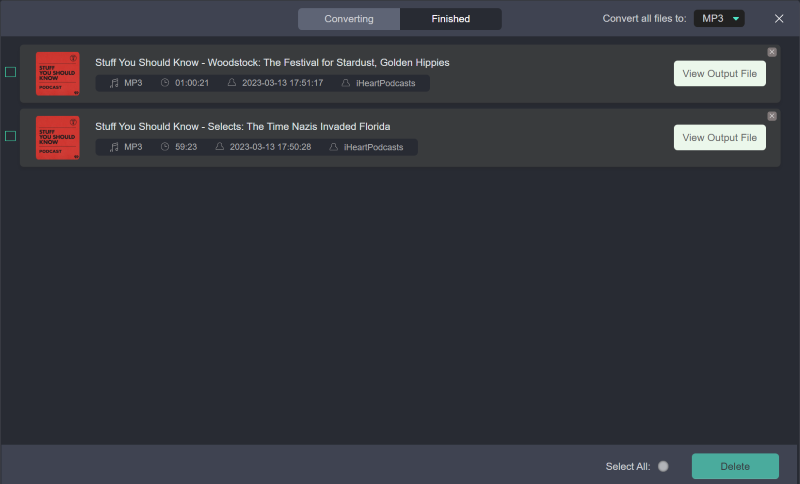Screen dimensions: 800x484
Task: Switch to the Finished tab
Action: [x=450, y=19]
